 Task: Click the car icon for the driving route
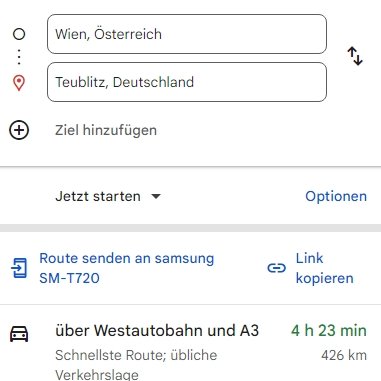19,334
